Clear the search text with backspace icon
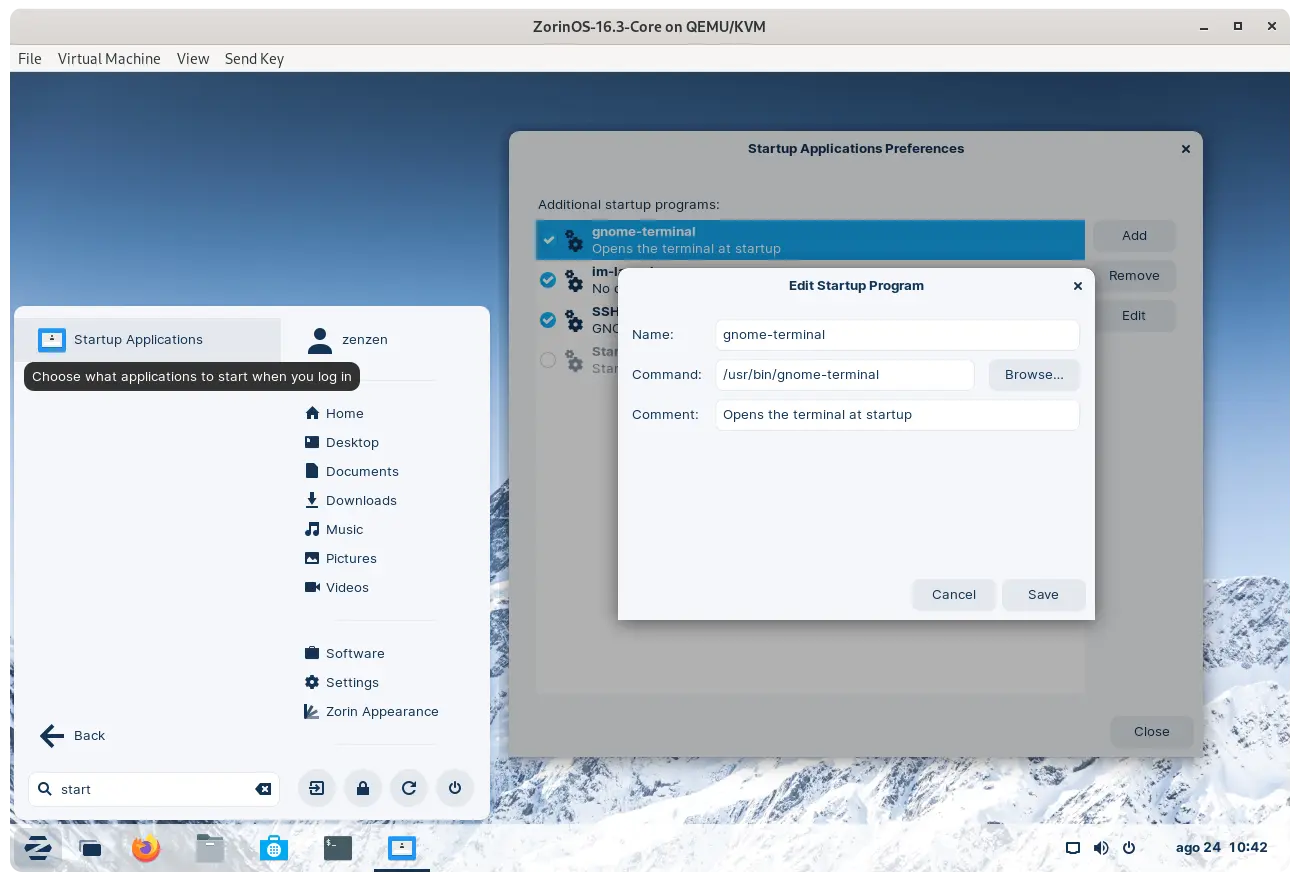Viewport: 1300px width, 882px height. point(263,789)
